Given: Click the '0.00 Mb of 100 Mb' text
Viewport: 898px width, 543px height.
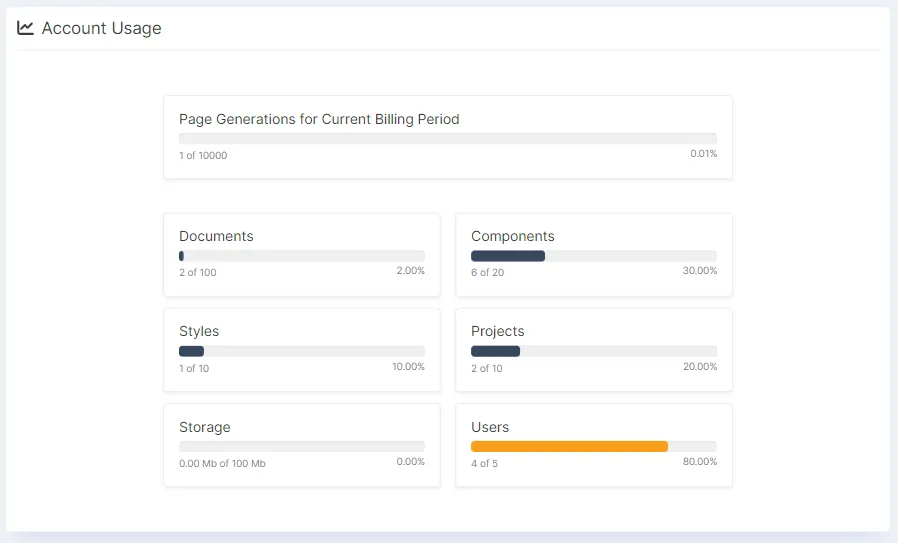Looking at the screenshot, I should pos(222,463).
